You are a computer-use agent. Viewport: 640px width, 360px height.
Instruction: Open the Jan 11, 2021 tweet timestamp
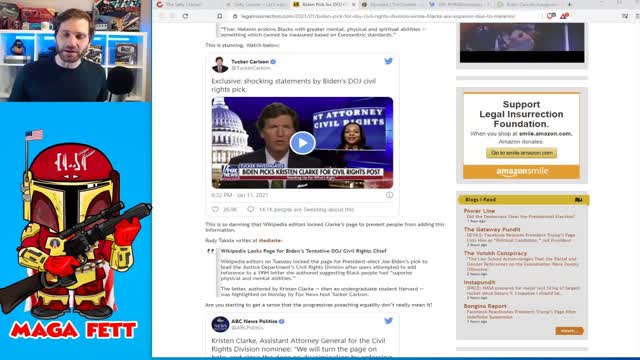pyautogui.click(x=240, y=195)
